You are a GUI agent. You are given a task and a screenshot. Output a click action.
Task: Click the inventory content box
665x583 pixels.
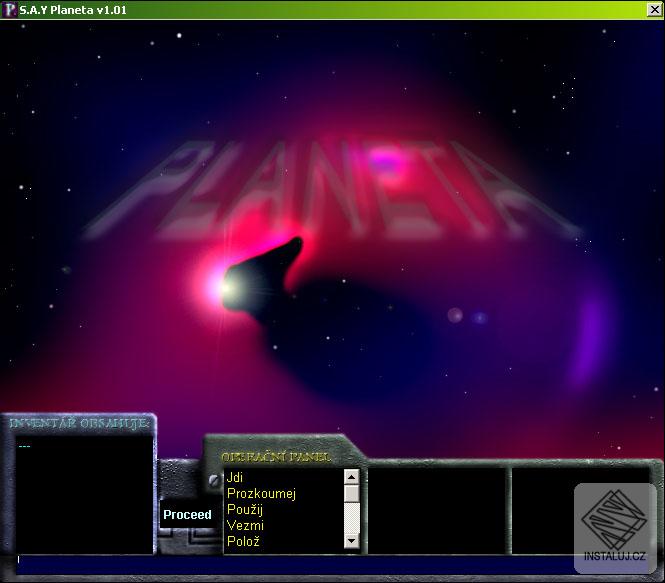[x=84, y=494]
